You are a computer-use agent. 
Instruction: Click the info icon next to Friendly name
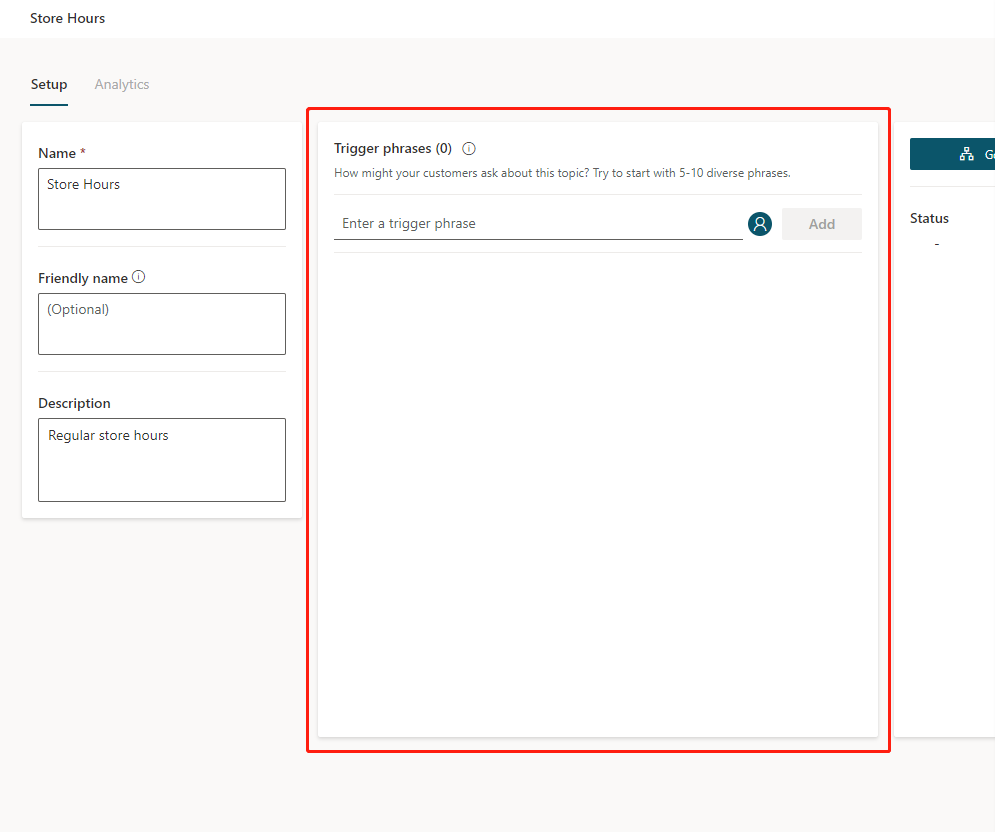pos(139,277)
